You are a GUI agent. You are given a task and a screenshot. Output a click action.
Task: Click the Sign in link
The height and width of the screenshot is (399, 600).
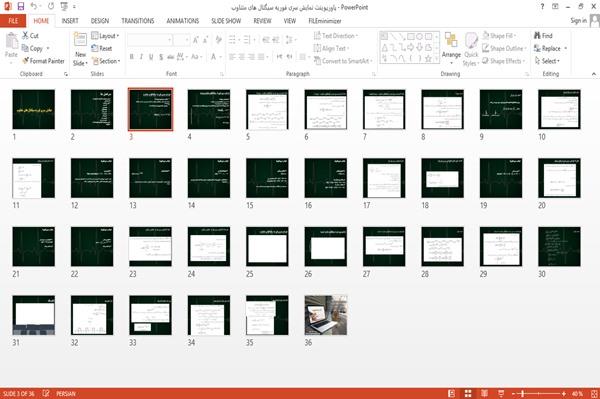click(578, 21)
